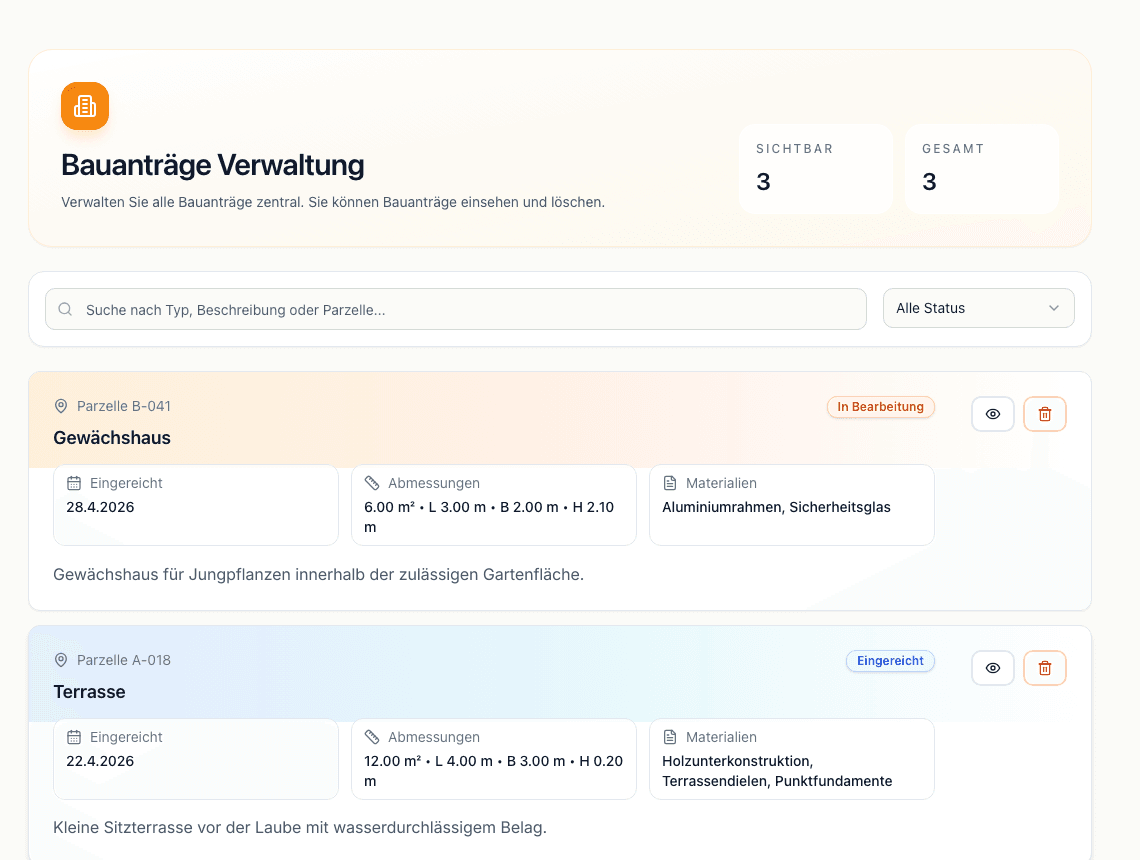1140x860 pixels.
Task: View details of the Gewächshaus application
Action: tap(992, 414)
